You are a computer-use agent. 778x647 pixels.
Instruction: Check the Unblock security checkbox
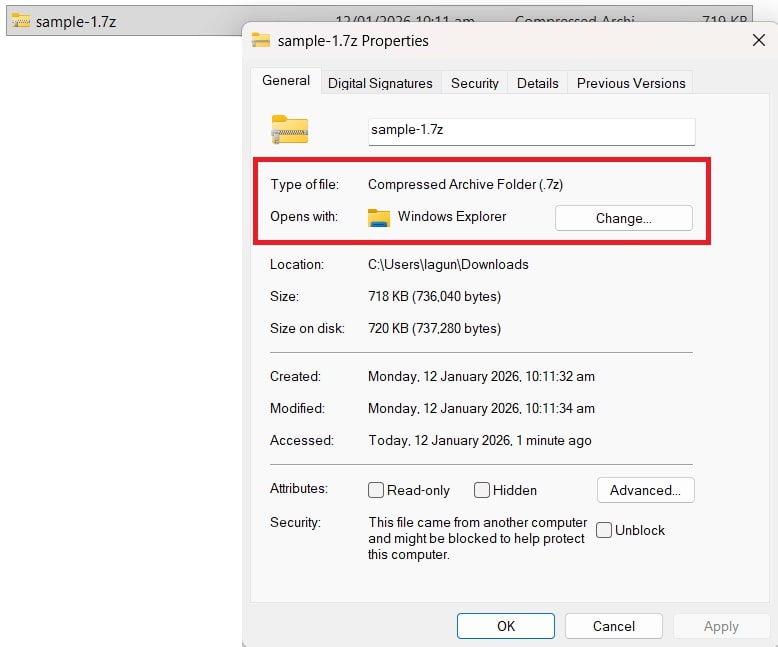(604, 530)
